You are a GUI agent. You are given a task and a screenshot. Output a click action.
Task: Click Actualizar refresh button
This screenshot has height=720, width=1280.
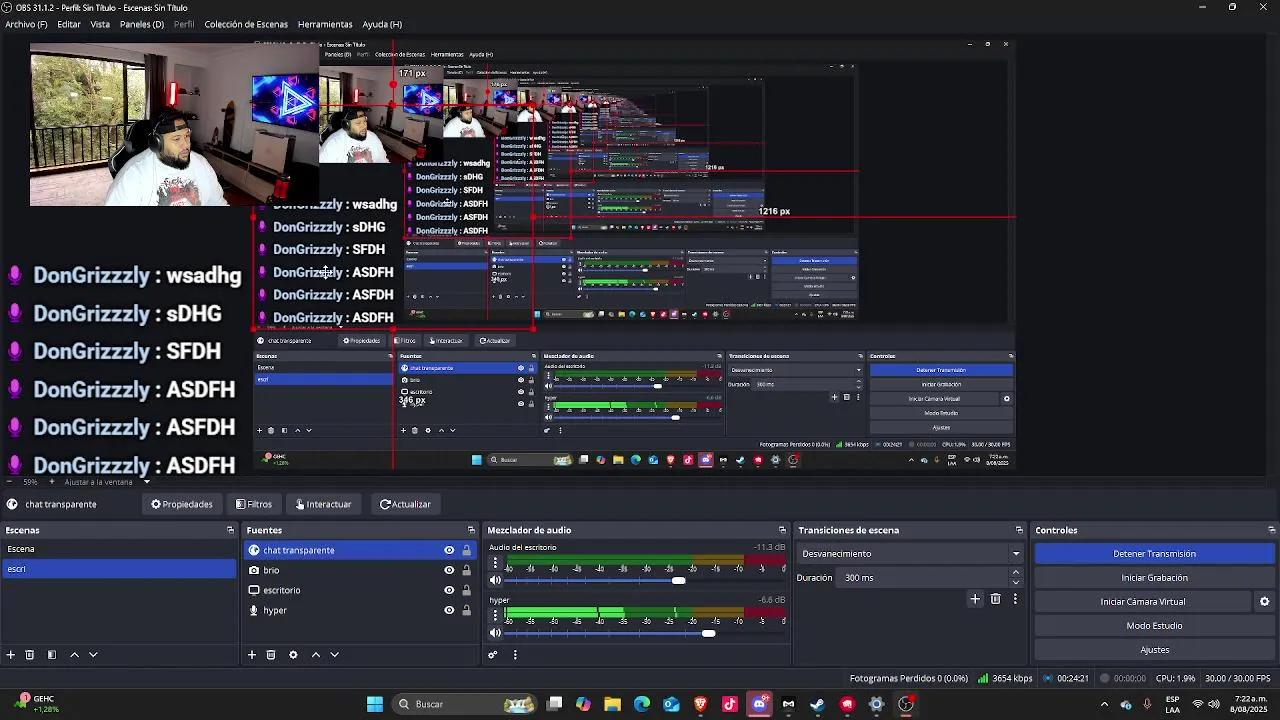[x=405, y=504]
